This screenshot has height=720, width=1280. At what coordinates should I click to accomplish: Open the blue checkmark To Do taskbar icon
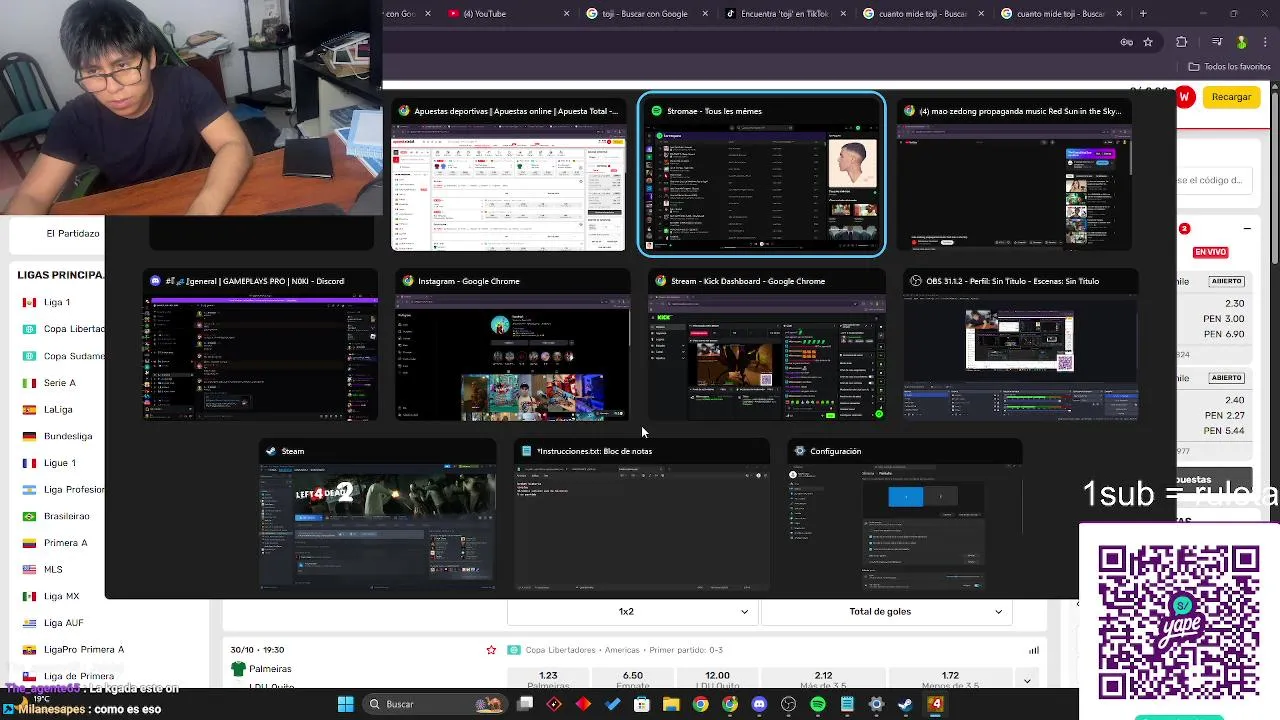click(x=613, y=704)
